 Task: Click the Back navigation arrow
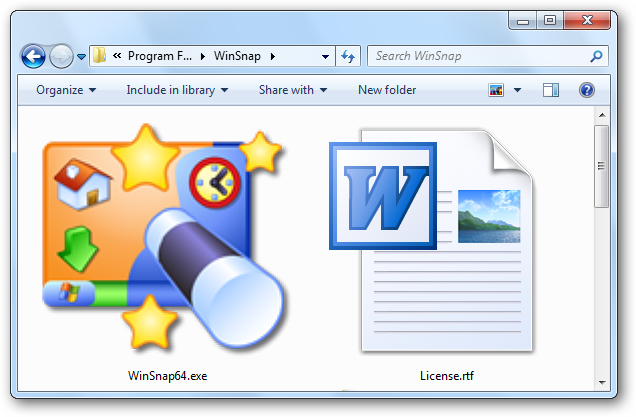coord(33,57)
